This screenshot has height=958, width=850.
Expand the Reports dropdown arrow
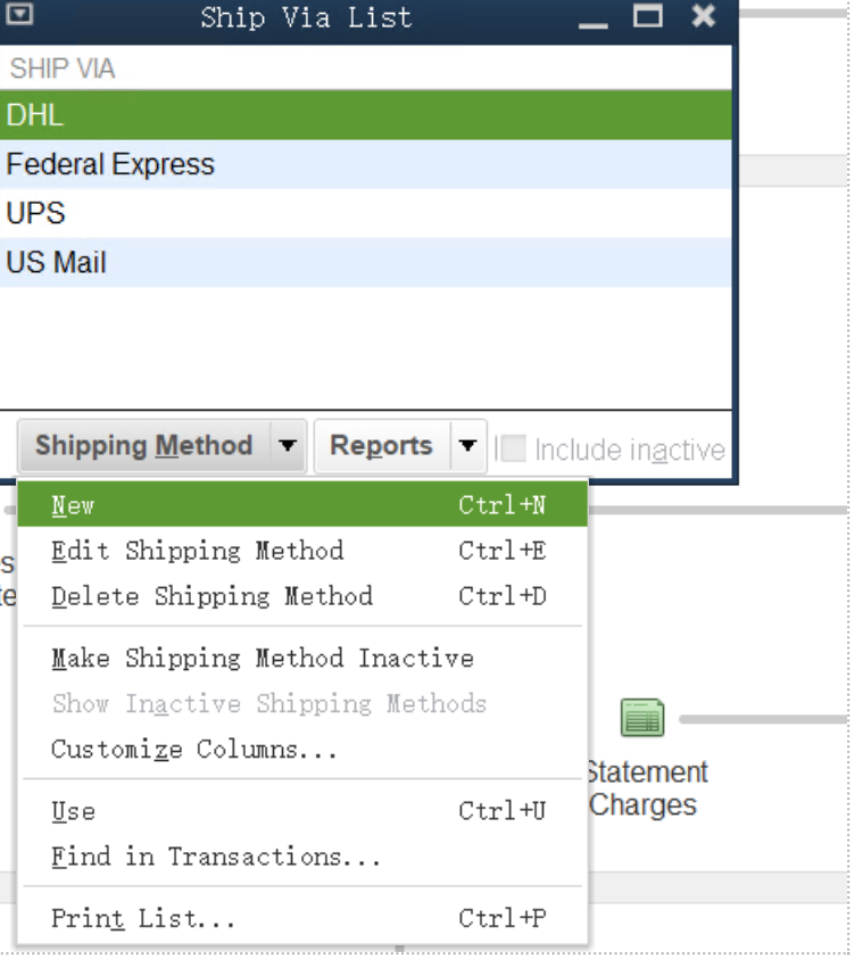click(468, 446)
